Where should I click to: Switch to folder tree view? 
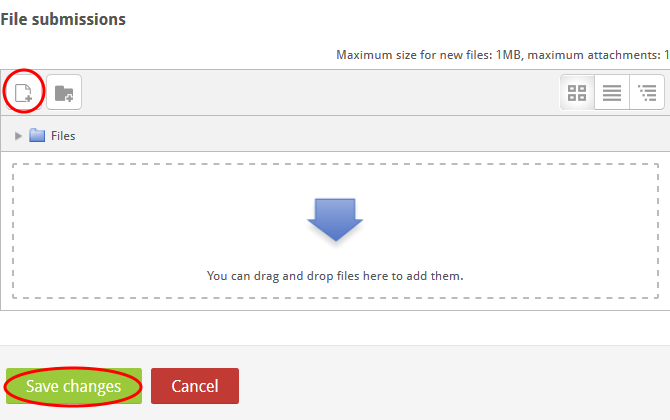pos(647,92)
